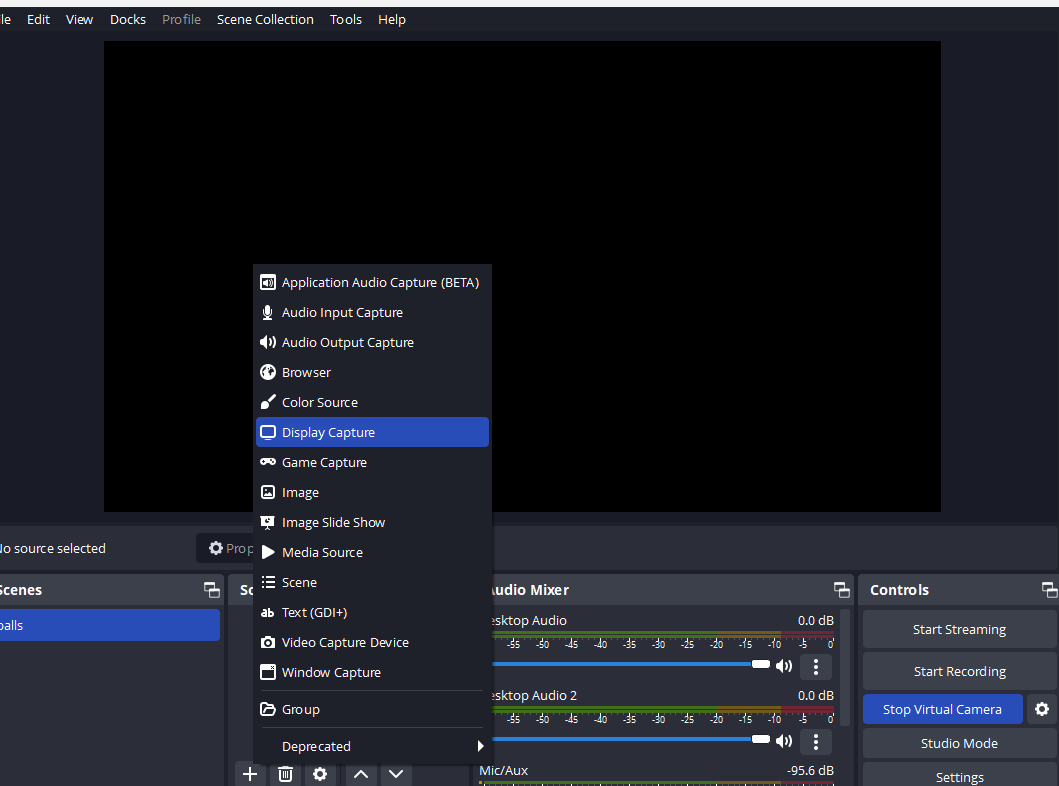
Task: Click the window icon for Window Capture
Action: pos(268,673)
